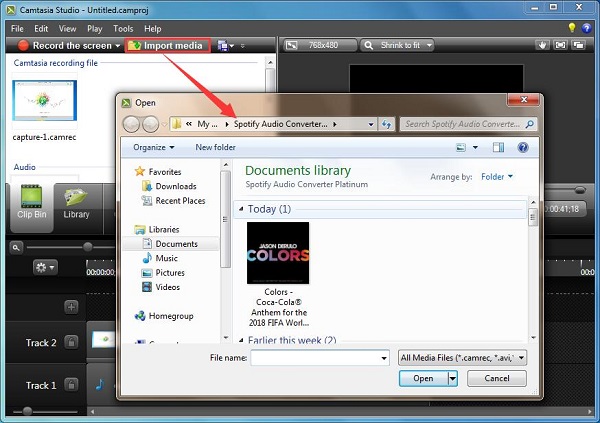
Task: Click the refresh icon next to address bar
Action: (x=386, y=124)
